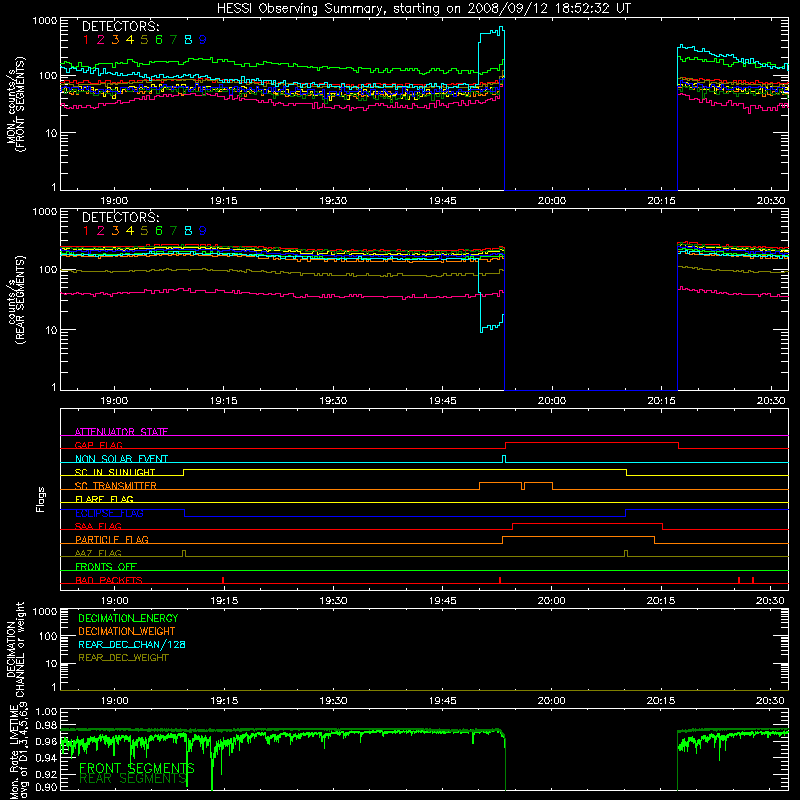Select detector 8 in front segments legend
This screenshot has width=800, height=800.
[188, 40]
